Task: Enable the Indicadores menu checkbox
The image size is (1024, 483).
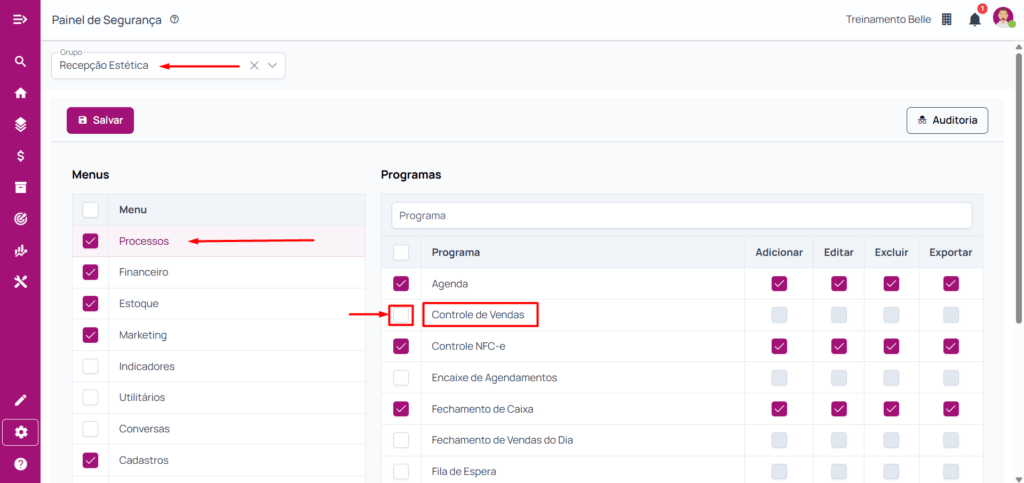Action: click(91, 366)
